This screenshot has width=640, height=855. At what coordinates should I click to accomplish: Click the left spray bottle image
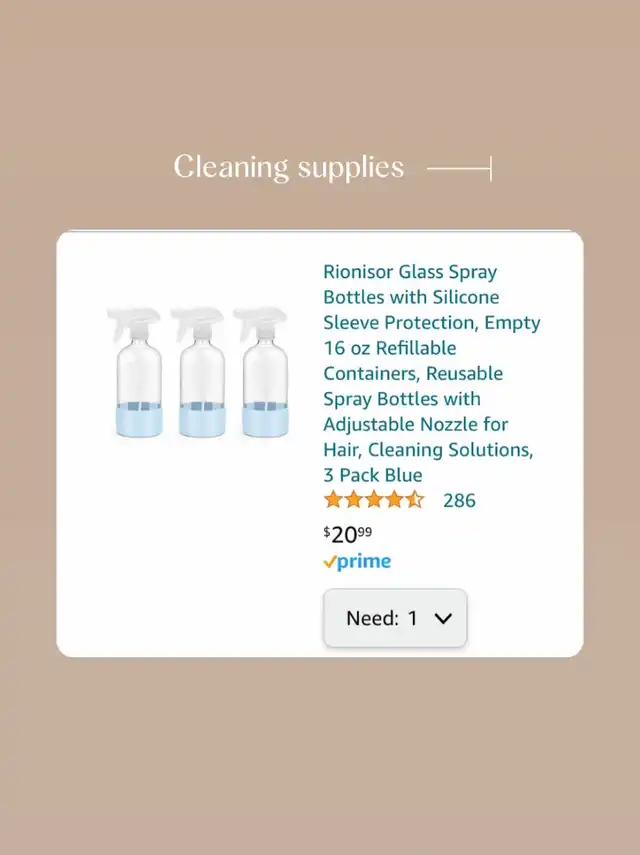[137, 372]
